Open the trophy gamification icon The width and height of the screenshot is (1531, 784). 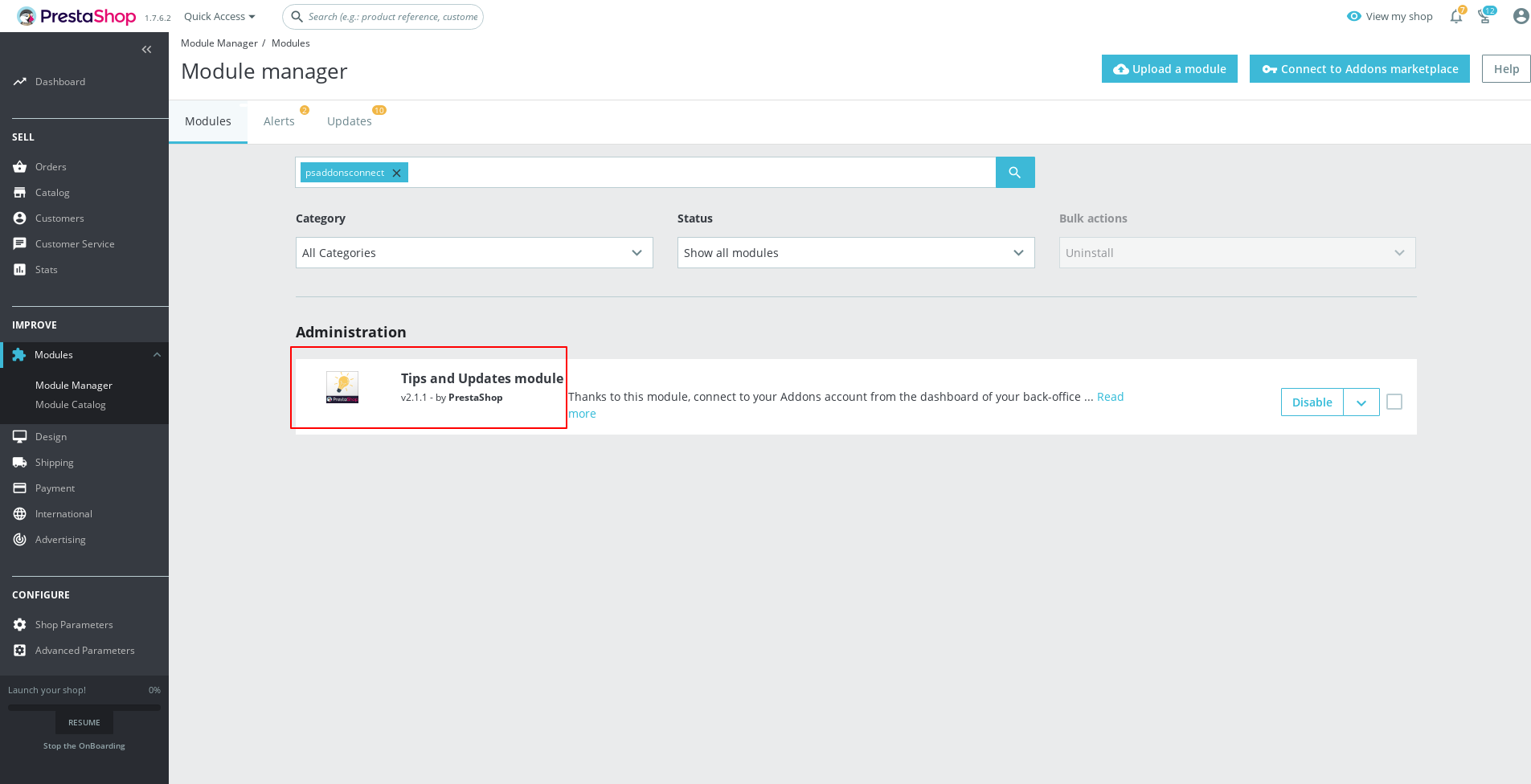click(x=1484, y=17)
